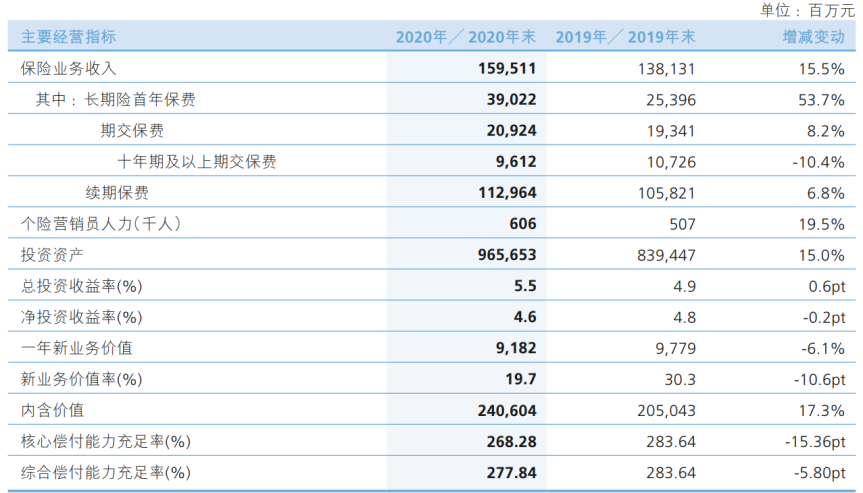Click the 单位:百万元 unit note

[807, 10]
